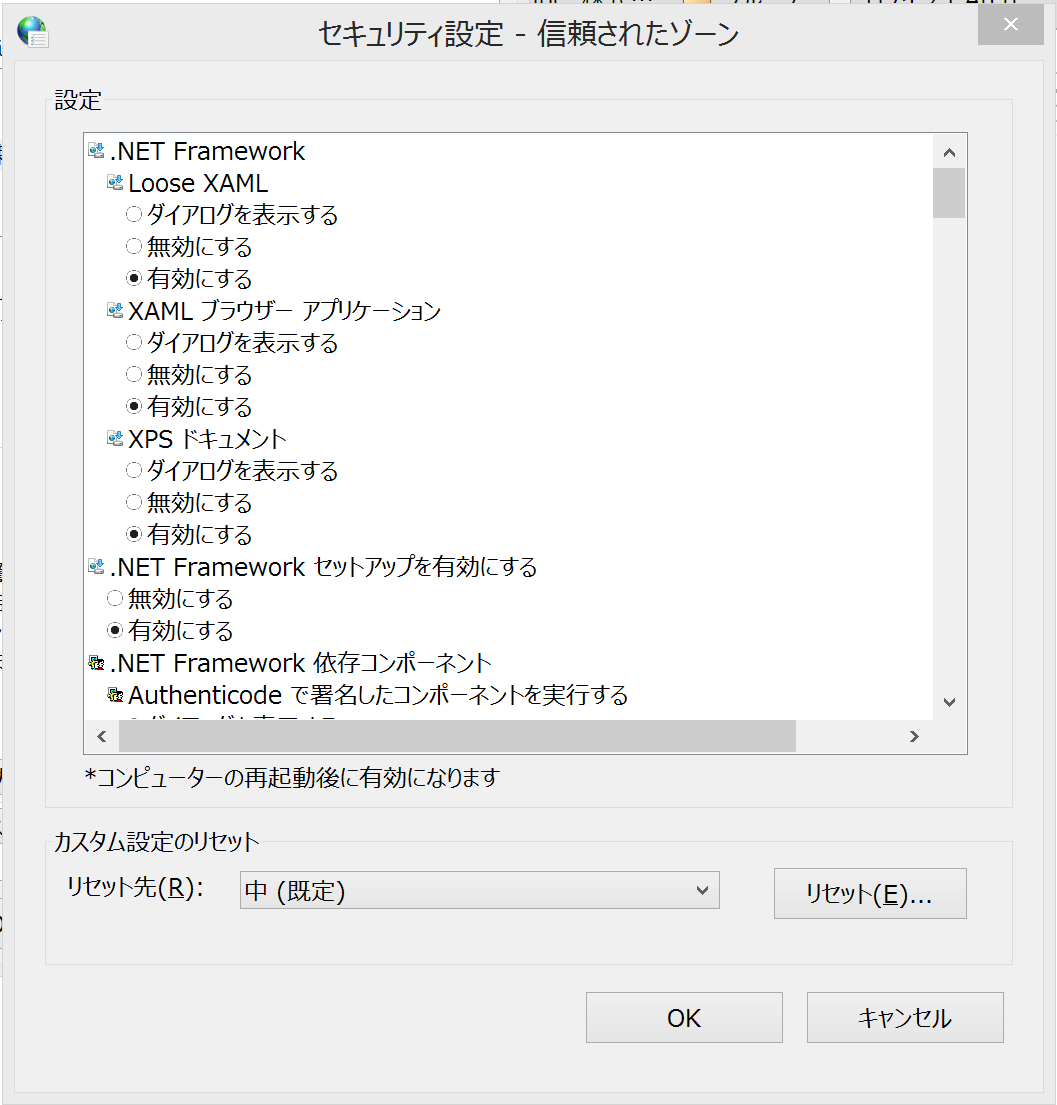Viewport: 1057px width, 1105px height.
Task: Click the horizontal scrollbar left arrow
Action: 102,736
